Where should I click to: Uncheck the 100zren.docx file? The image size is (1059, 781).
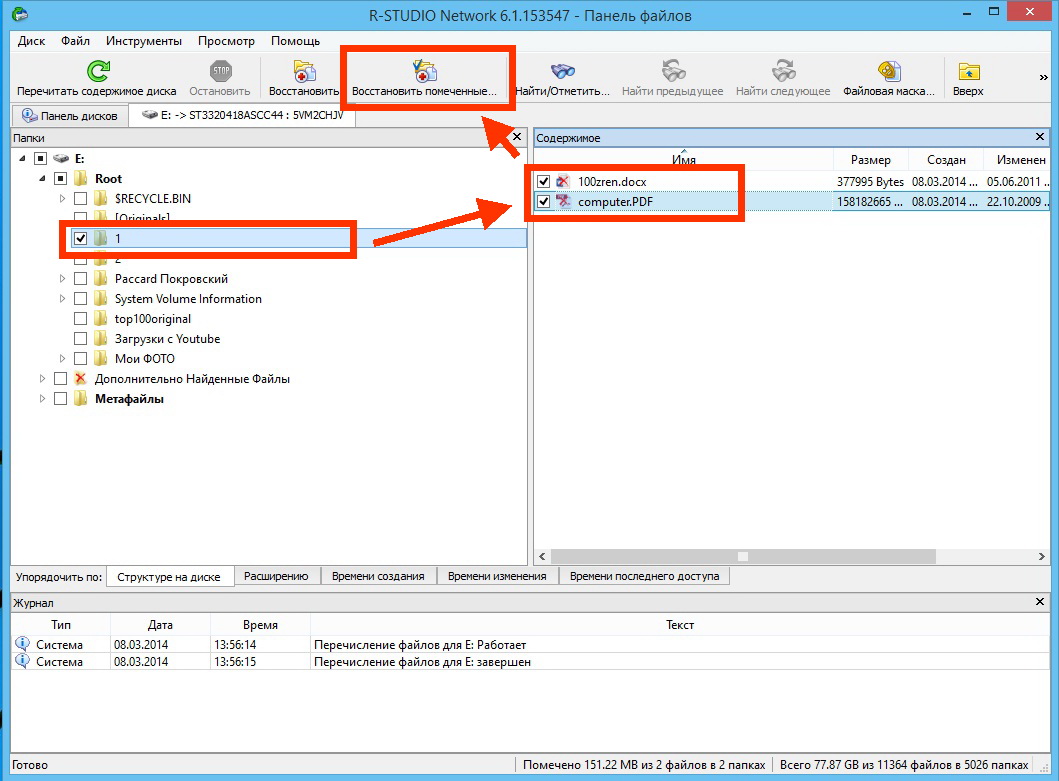(543, 181)
